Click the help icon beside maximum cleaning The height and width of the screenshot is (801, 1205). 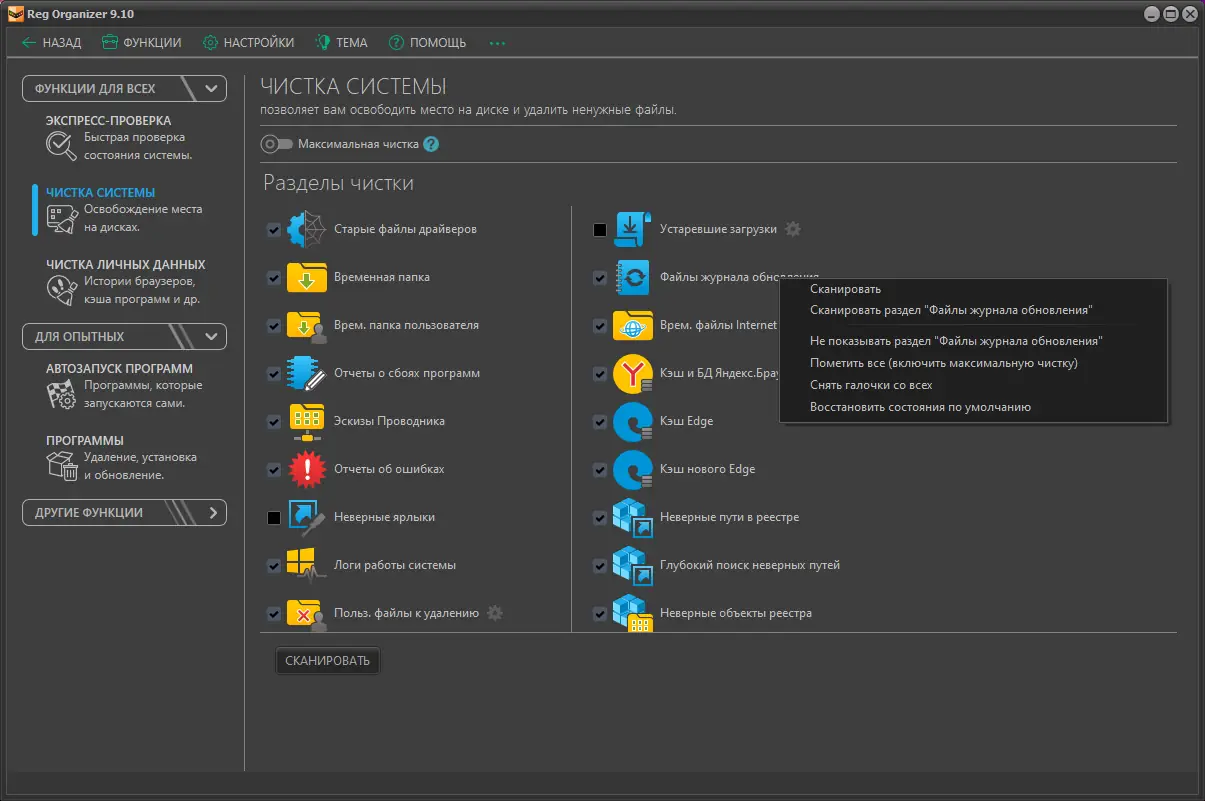[x=431, y=144]
